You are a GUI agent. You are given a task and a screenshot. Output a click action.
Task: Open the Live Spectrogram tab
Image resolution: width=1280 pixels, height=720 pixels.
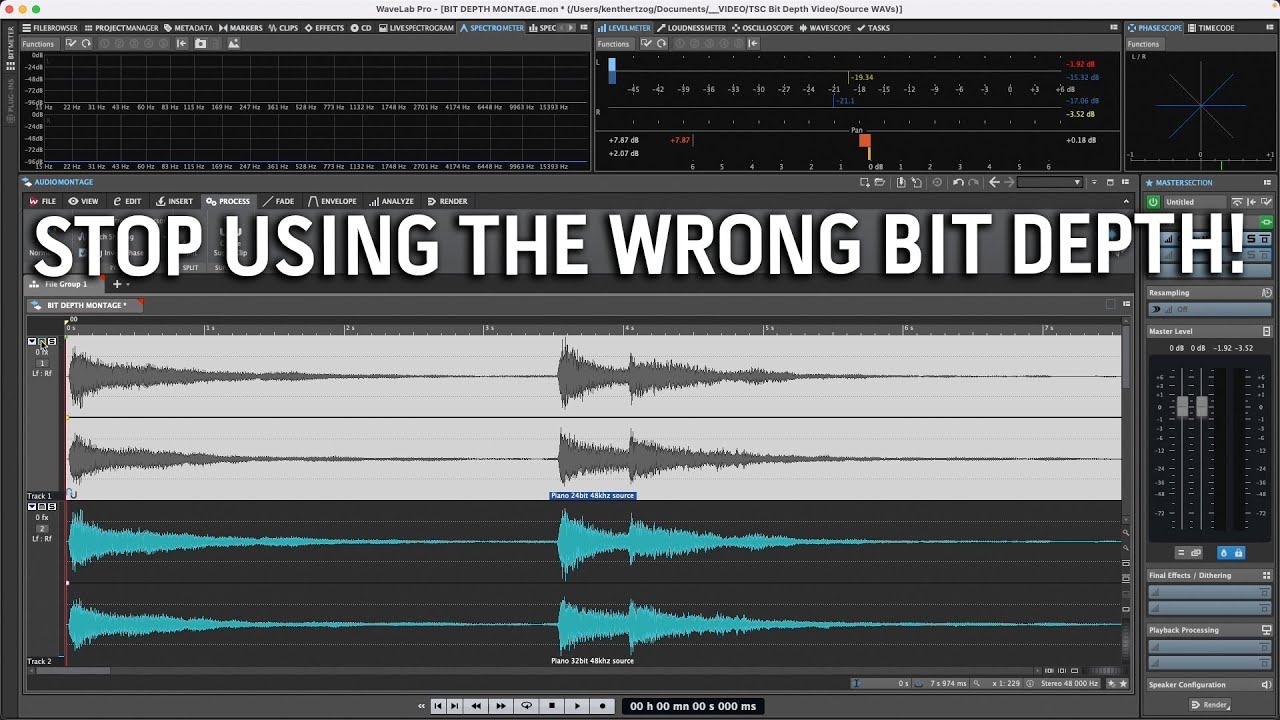[x=417, y=28]
